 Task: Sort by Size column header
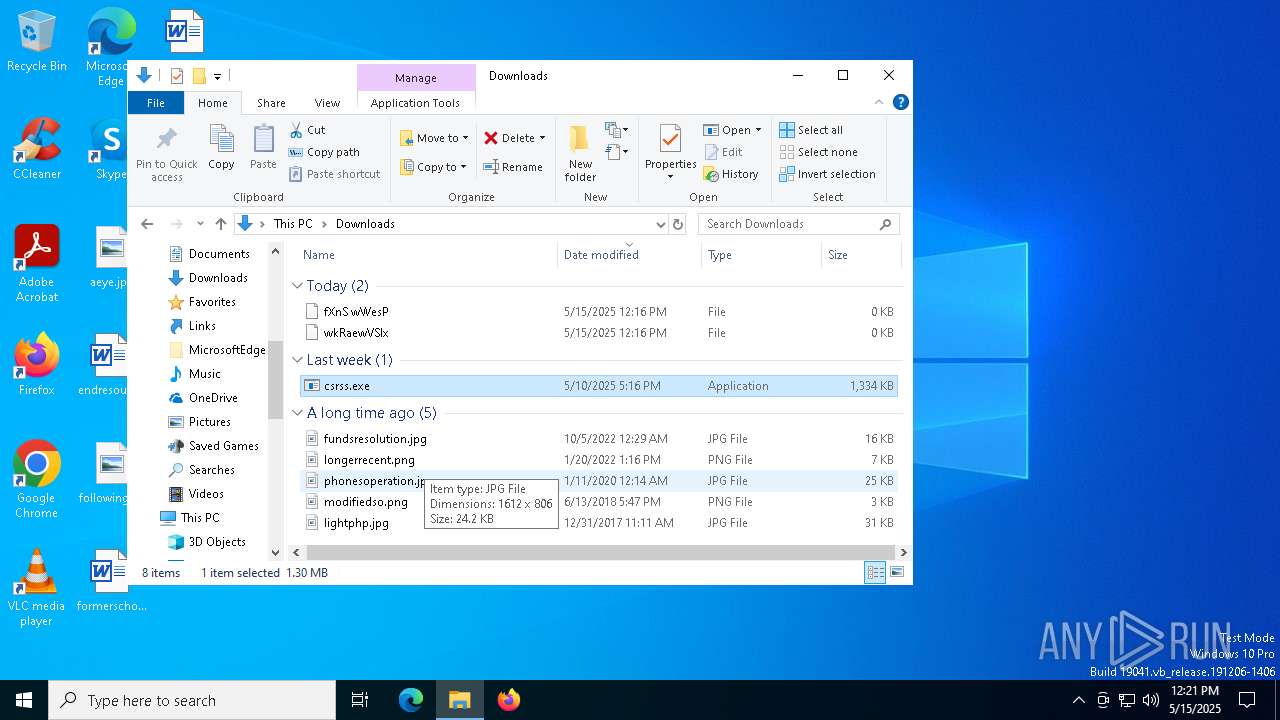coord(860,255)
